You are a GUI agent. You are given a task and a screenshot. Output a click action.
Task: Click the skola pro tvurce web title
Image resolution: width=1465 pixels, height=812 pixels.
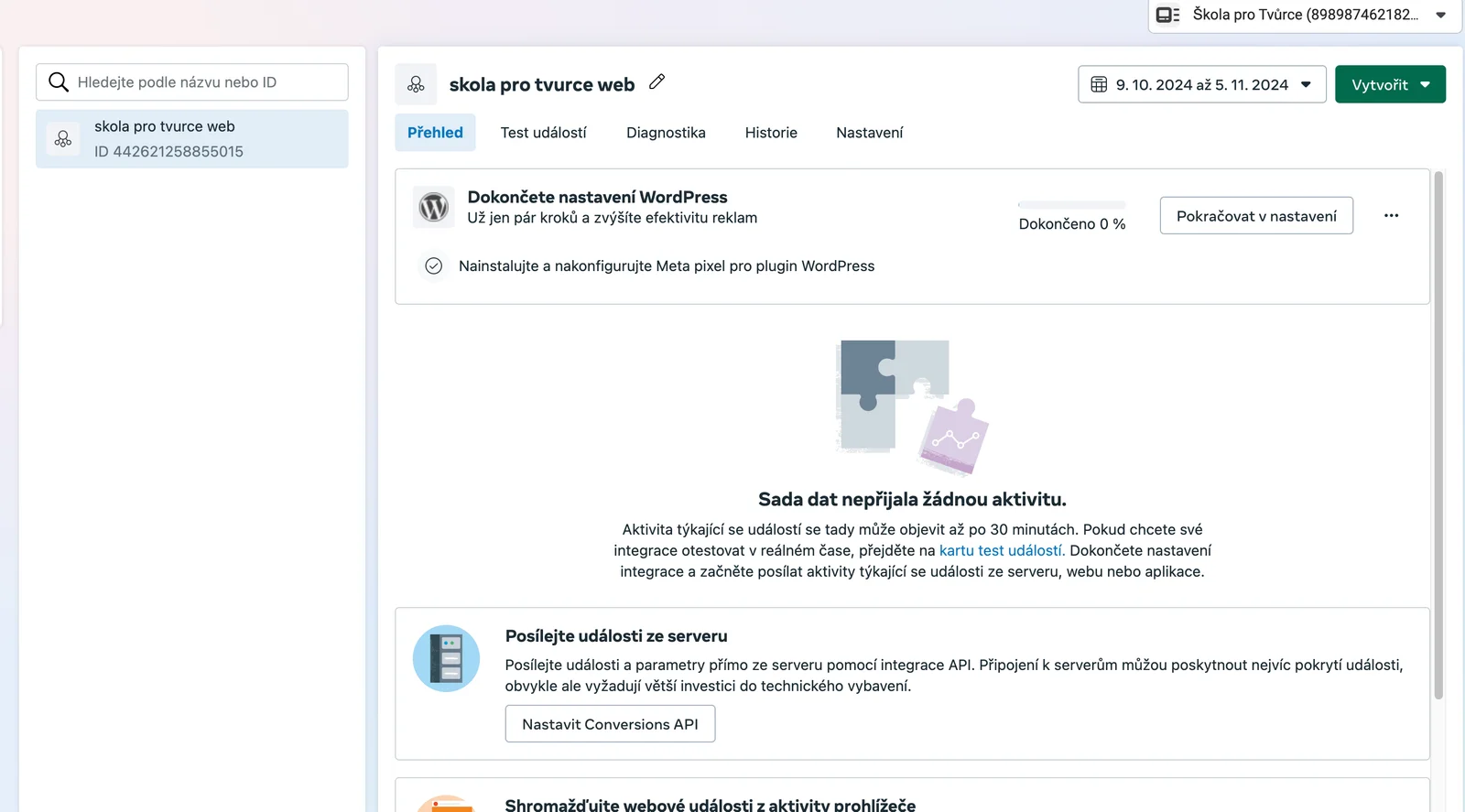(x=542, y=84)
